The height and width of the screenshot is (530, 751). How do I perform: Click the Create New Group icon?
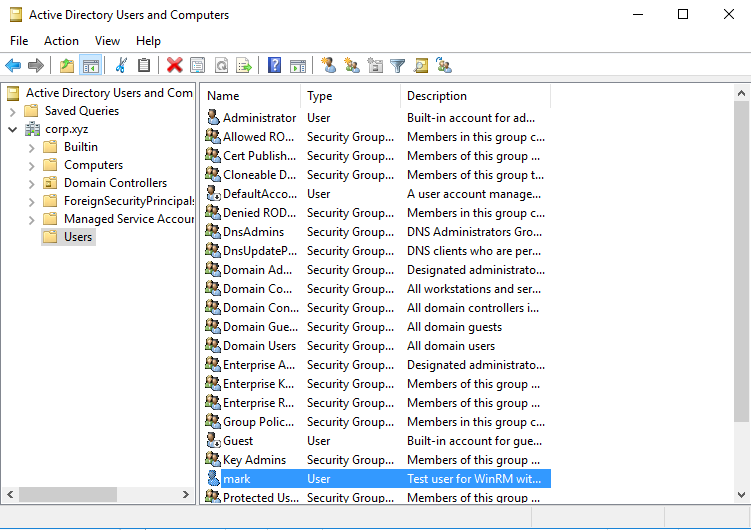click(x=351, y=66)
